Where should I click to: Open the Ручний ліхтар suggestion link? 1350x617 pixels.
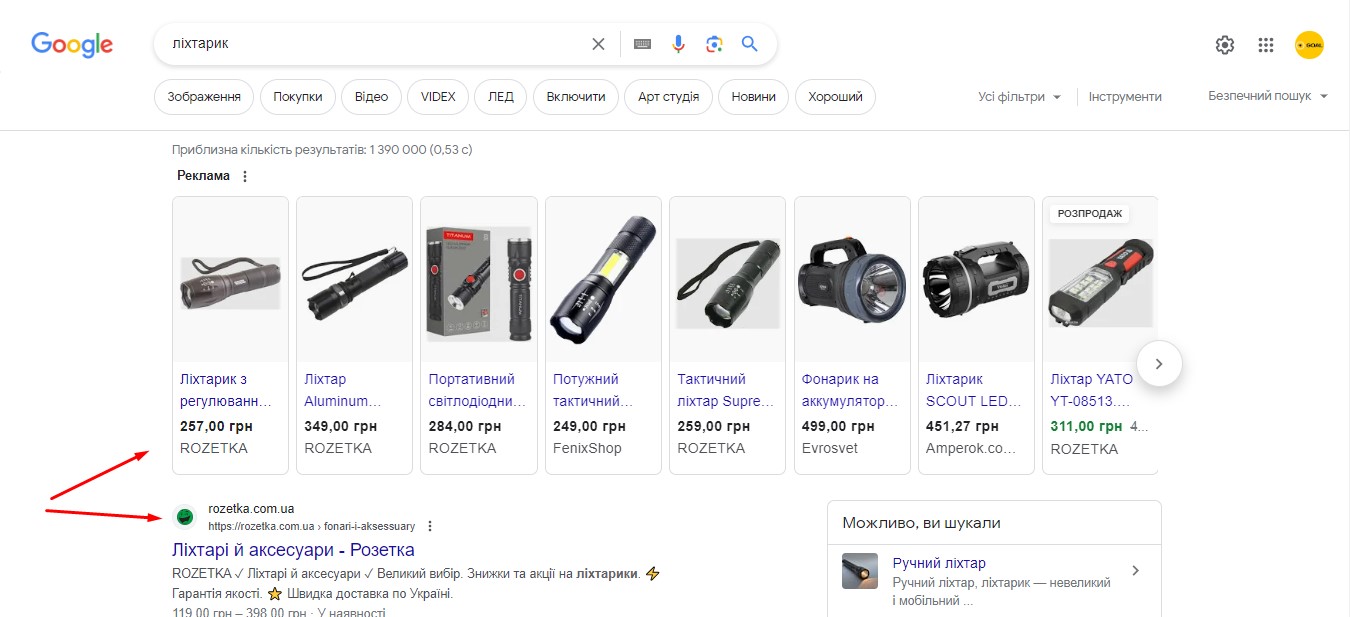click(x=939, y=563)
